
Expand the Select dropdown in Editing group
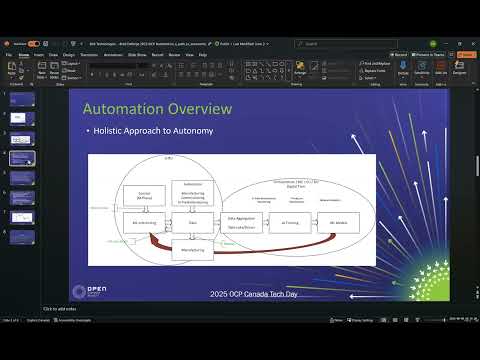(368, 78)
